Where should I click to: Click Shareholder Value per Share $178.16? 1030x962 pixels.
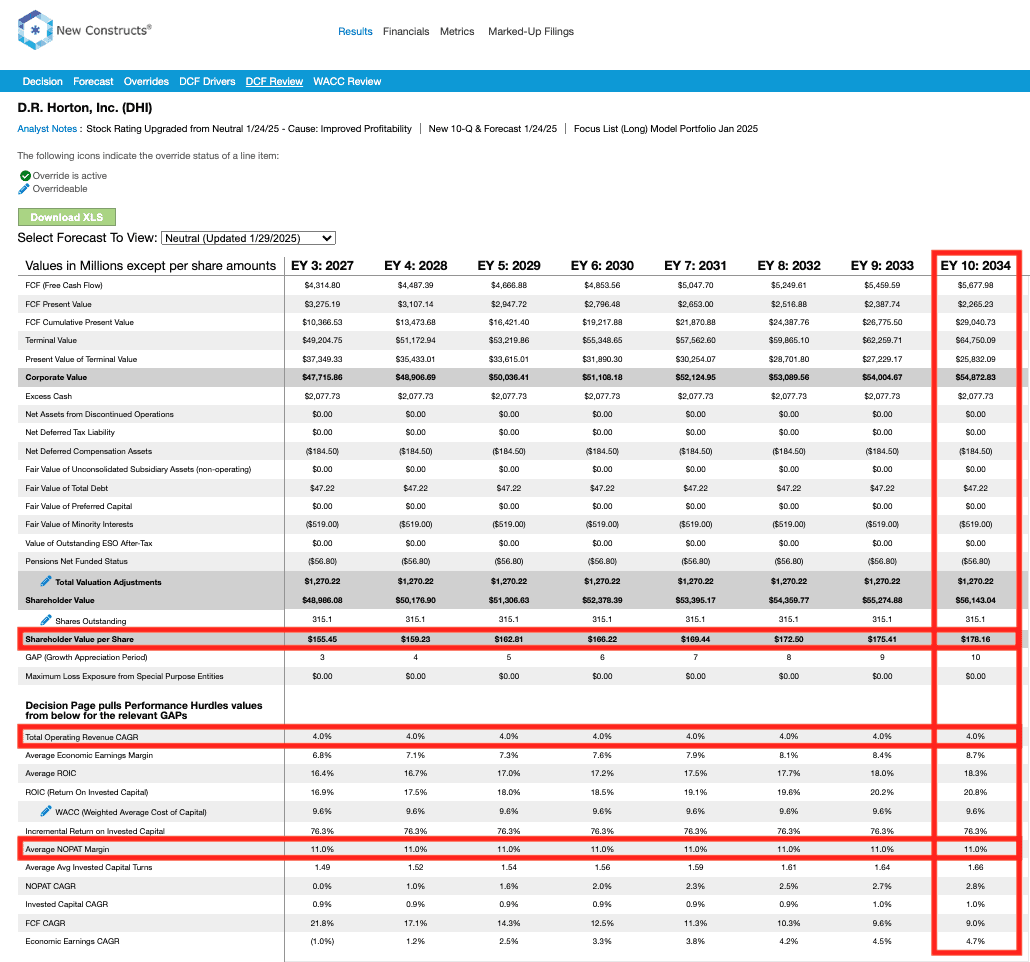[975, 639]
